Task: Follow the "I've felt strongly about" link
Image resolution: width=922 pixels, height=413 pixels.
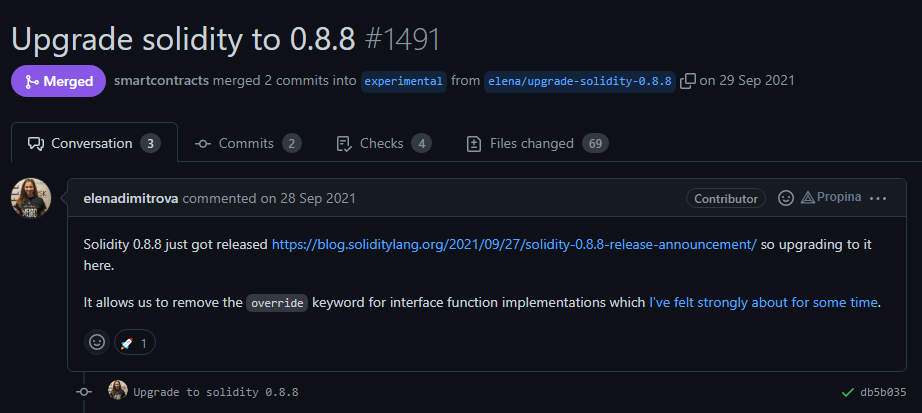Action: [x=764, y=301]
